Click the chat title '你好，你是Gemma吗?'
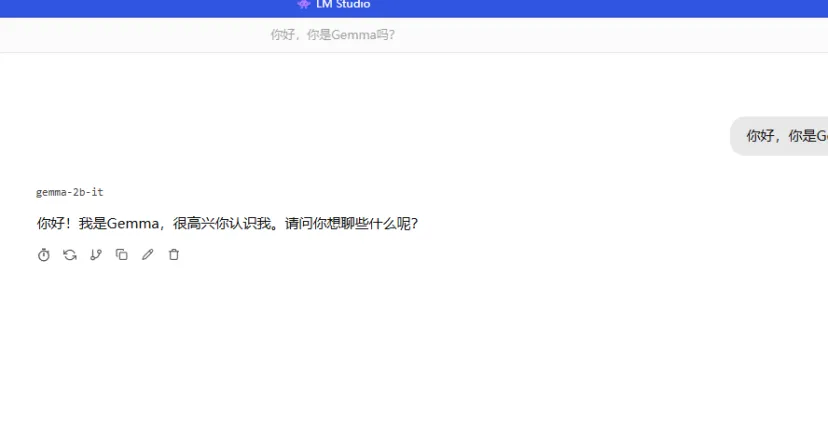Image resolution: width=828 pixels, height=425 pixels. point(333,35)
